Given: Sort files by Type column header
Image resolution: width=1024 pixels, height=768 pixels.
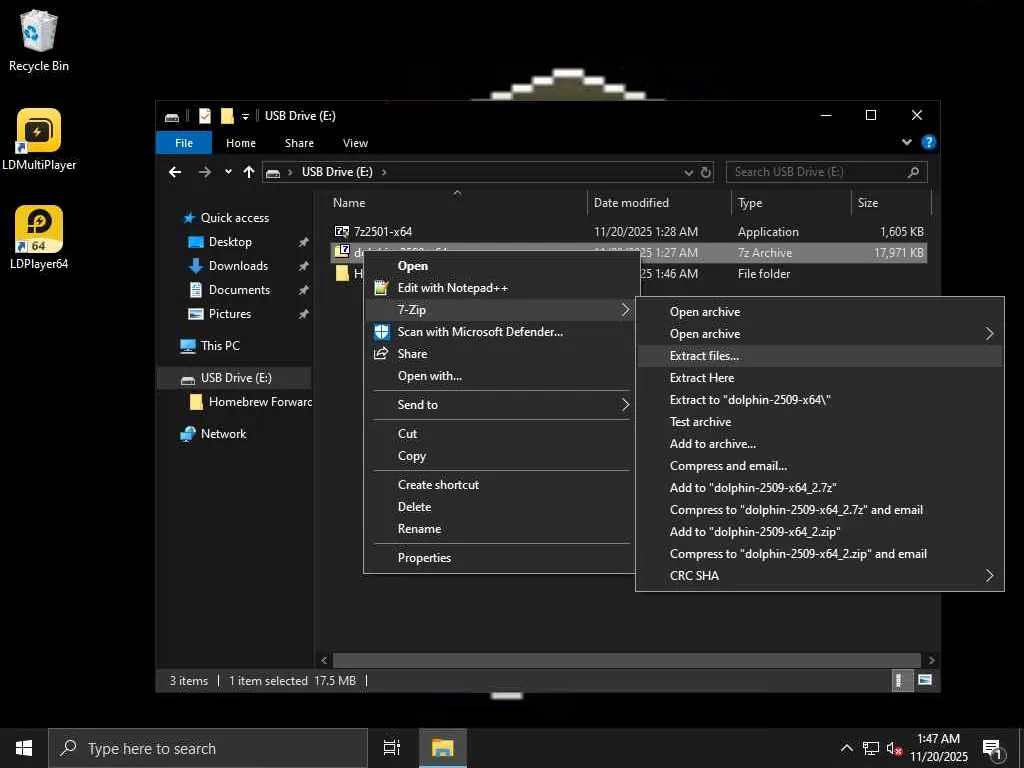Looking at the screenshot, I should click(x=750, y=202).
